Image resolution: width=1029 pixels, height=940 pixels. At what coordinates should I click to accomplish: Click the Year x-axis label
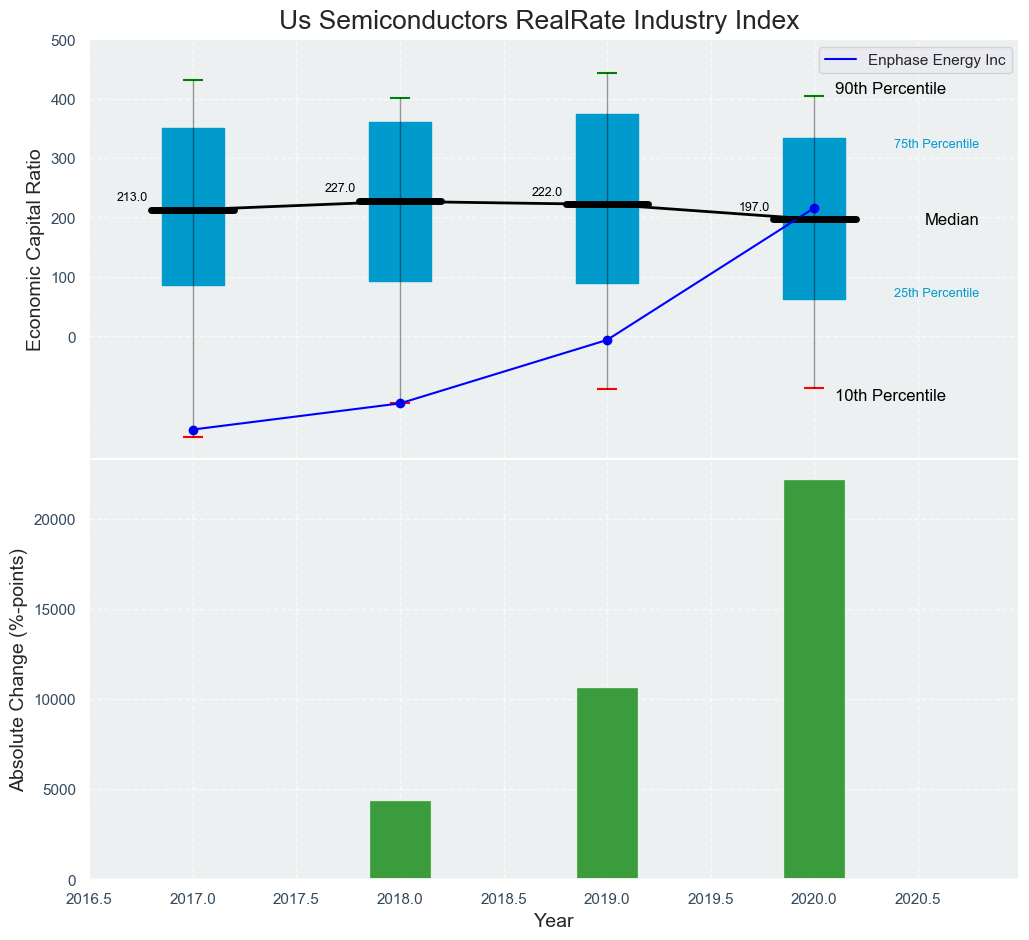[x=553, y=921]
